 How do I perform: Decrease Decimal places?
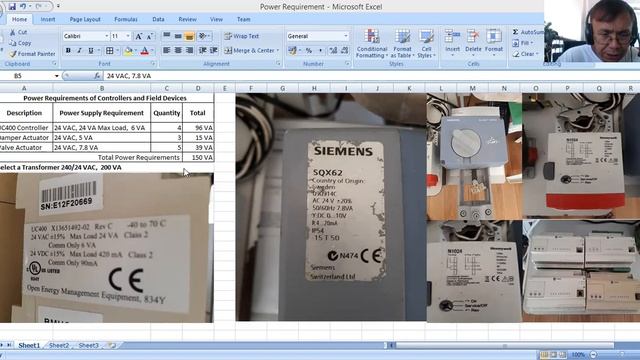[344, 51]
